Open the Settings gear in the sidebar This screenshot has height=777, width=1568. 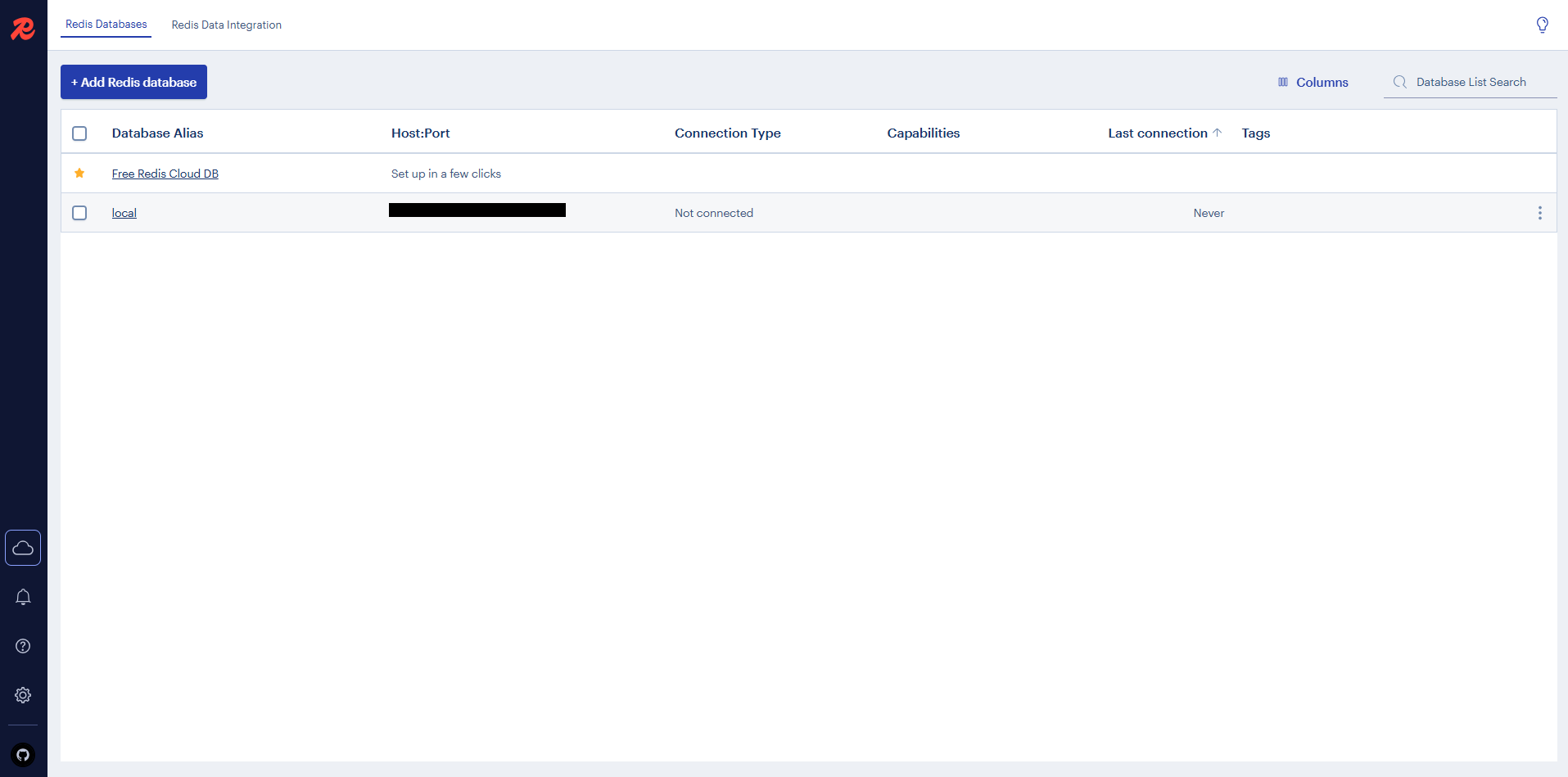[23, 694]
